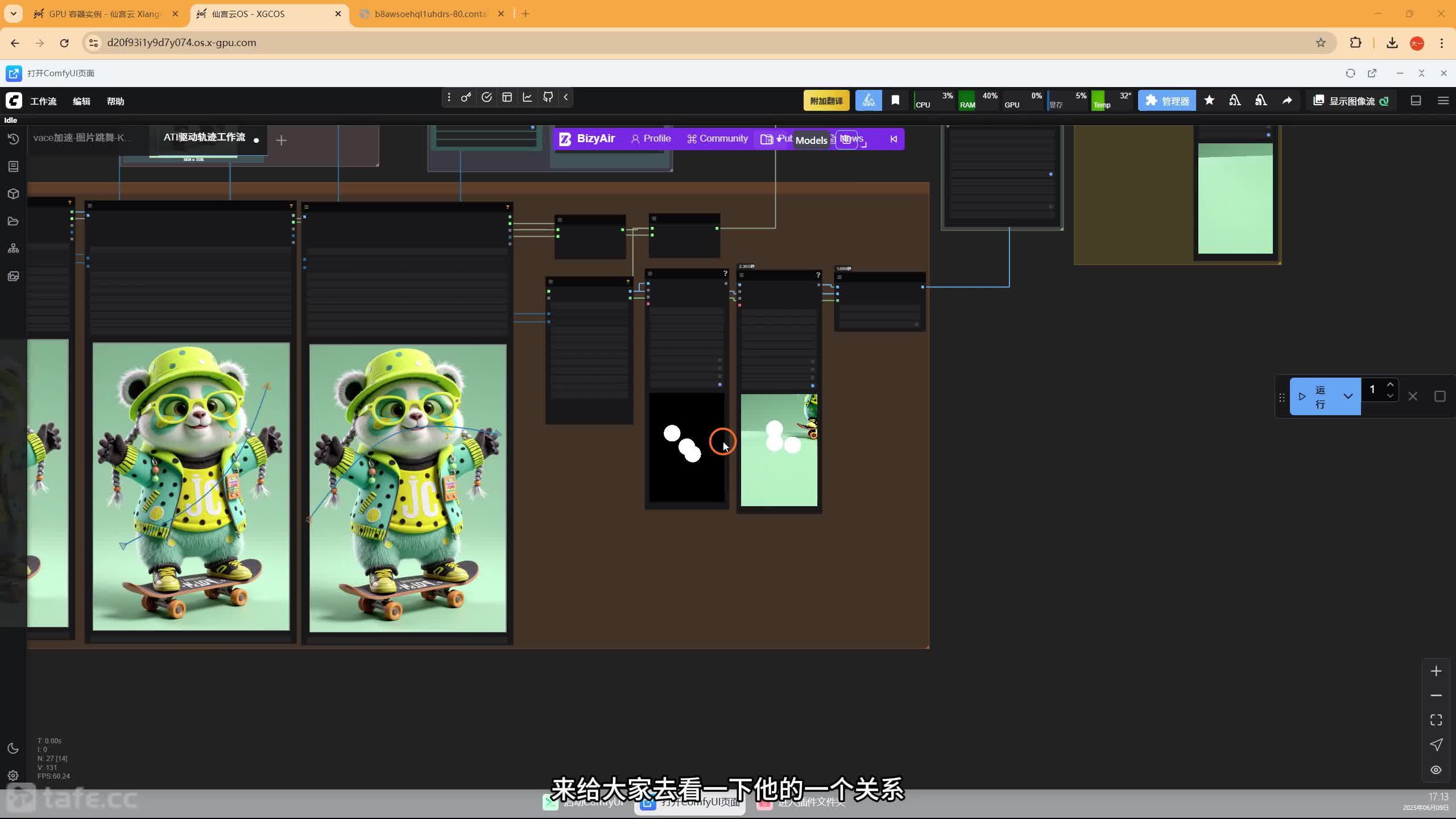Open the image gallery sidebar icon
The height and width of the screenshot is (819, 1456).
coord(13,276)
